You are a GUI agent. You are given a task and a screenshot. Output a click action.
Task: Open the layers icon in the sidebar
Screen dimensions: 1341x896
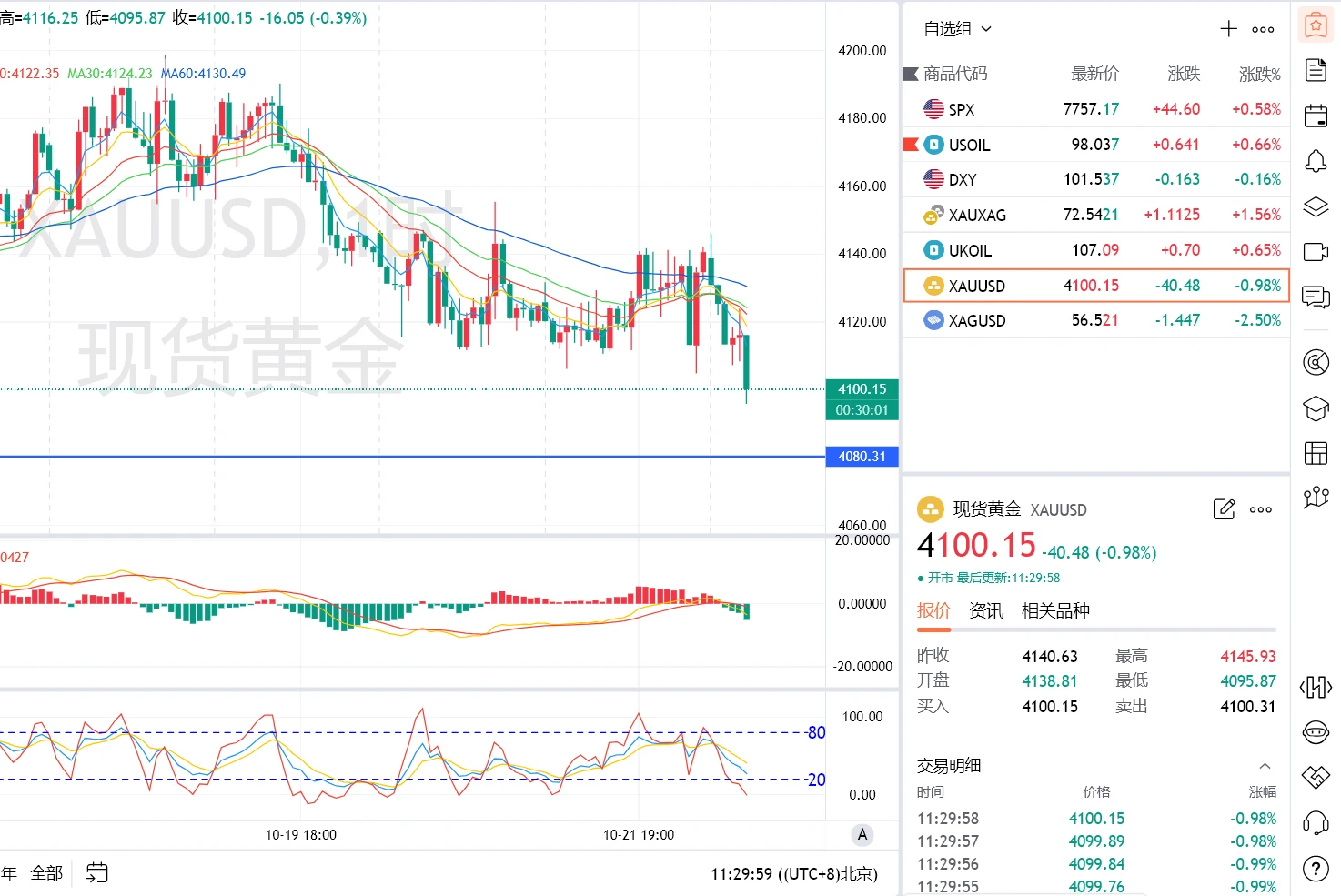click(1316, 206)
